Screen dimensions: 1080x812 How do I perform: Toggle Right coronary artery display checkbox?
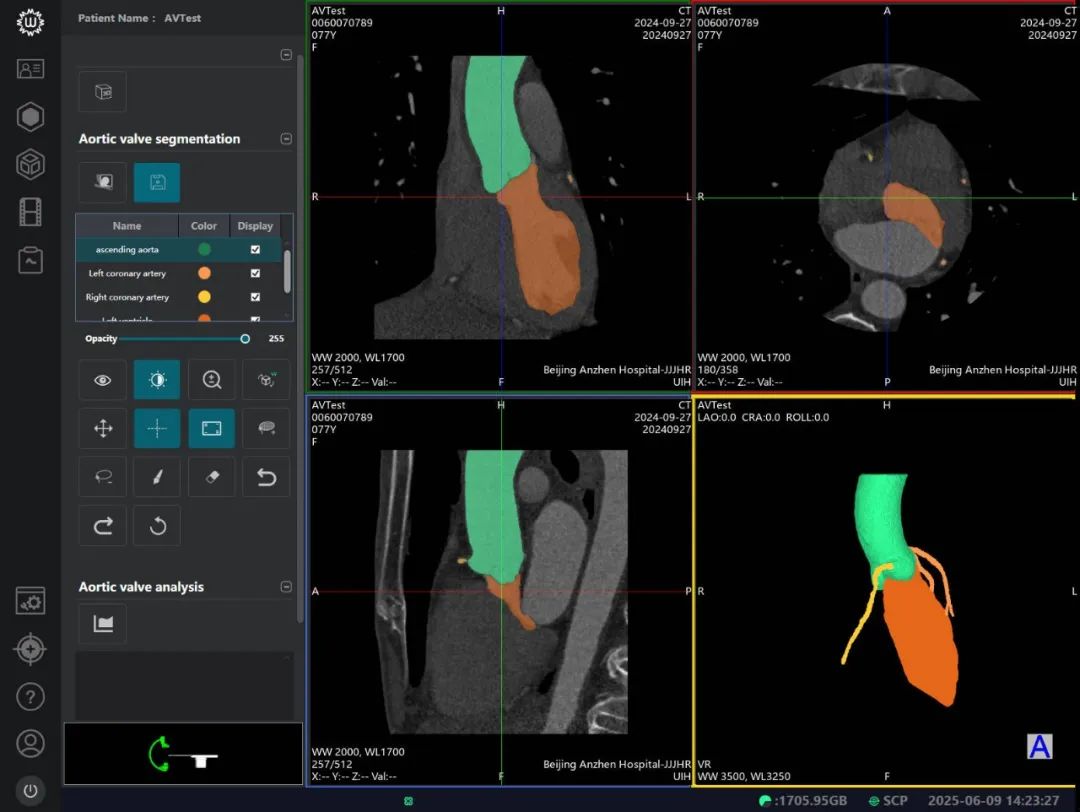(255, 297)
